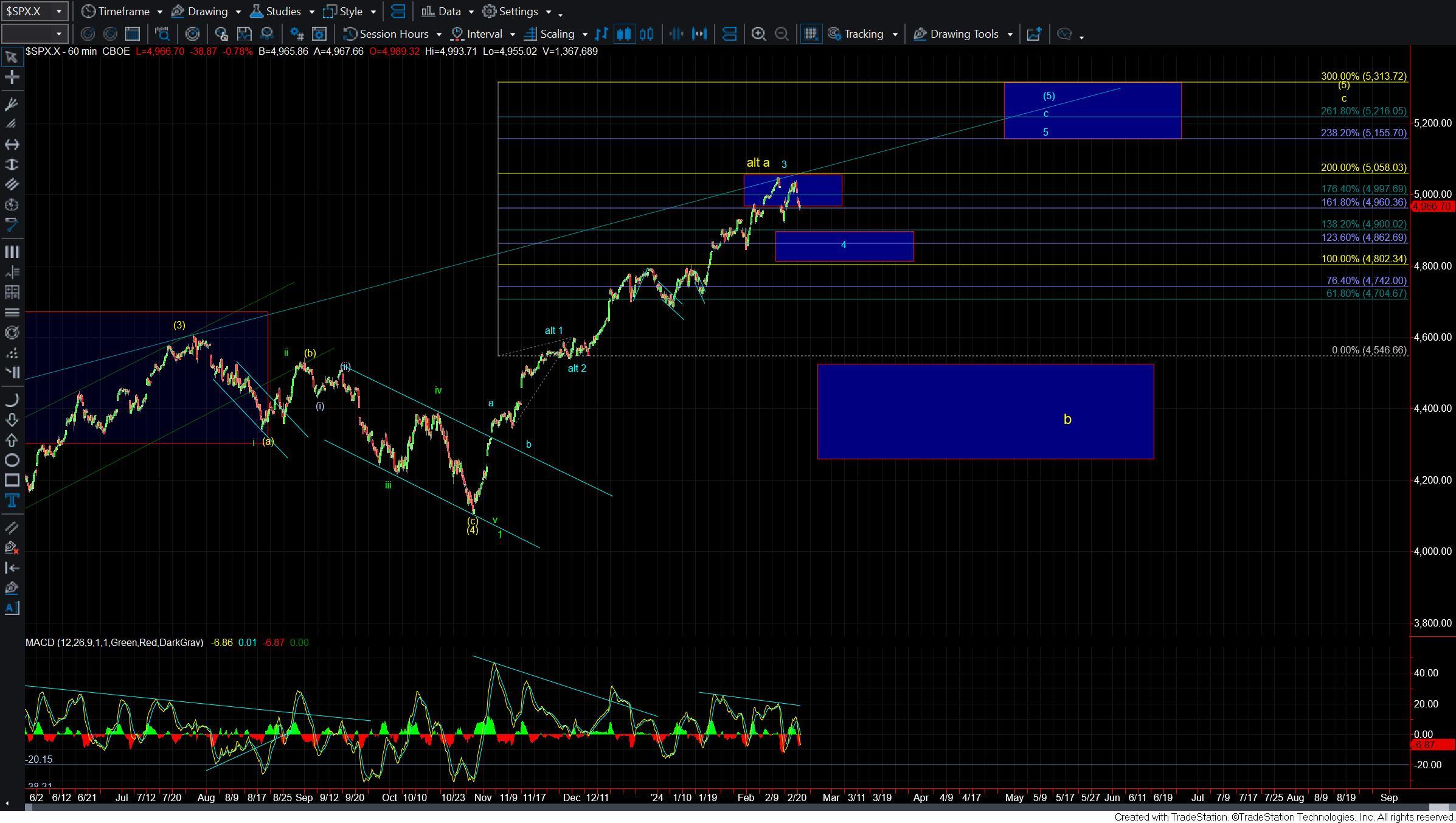The height and width of the screenshot is (823, 1456).
Task: Pick the vertical double-arrow extension tool
Action: (12, 164)
